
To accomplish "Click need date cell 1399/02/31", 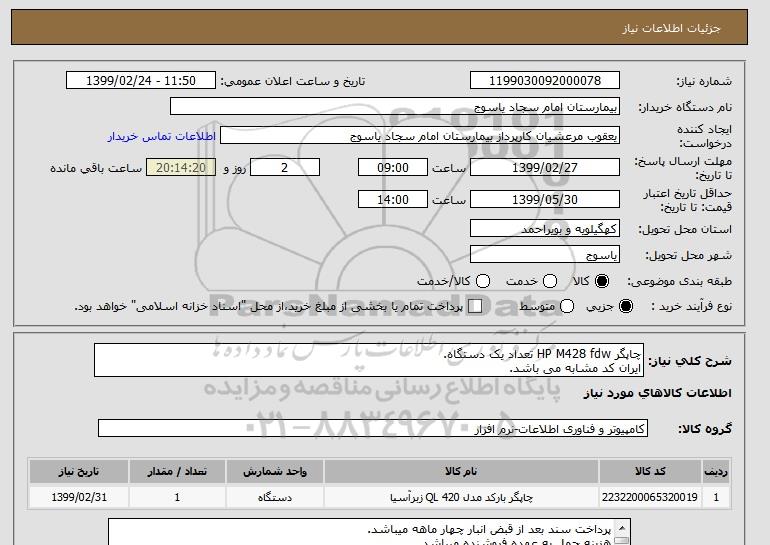I will 79,497.
